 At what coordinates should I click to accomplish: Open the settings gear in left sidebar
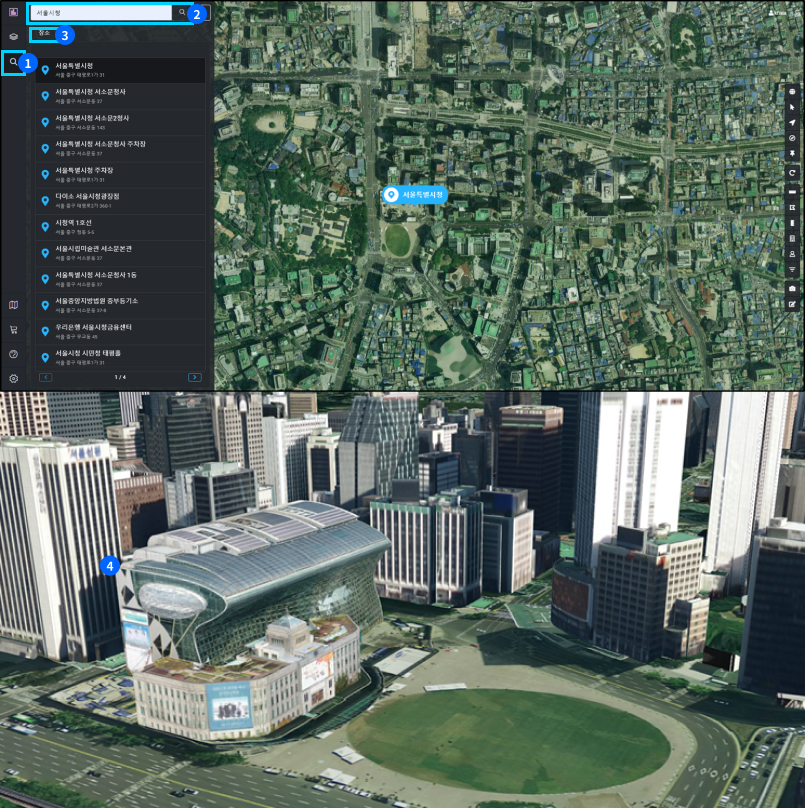(13, 378)
